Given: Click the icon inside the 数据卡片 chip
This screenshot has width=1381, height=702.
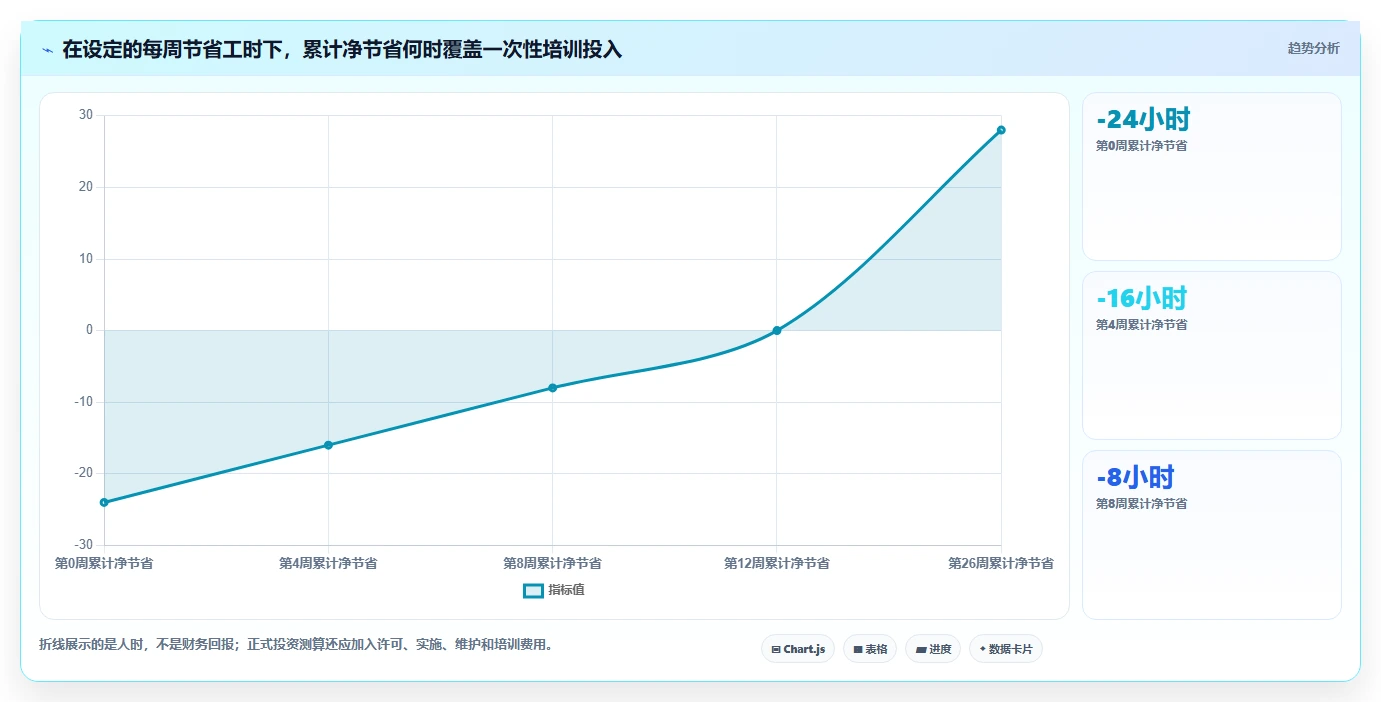Looking at the screenshot, I should click(x=982, y=649).
